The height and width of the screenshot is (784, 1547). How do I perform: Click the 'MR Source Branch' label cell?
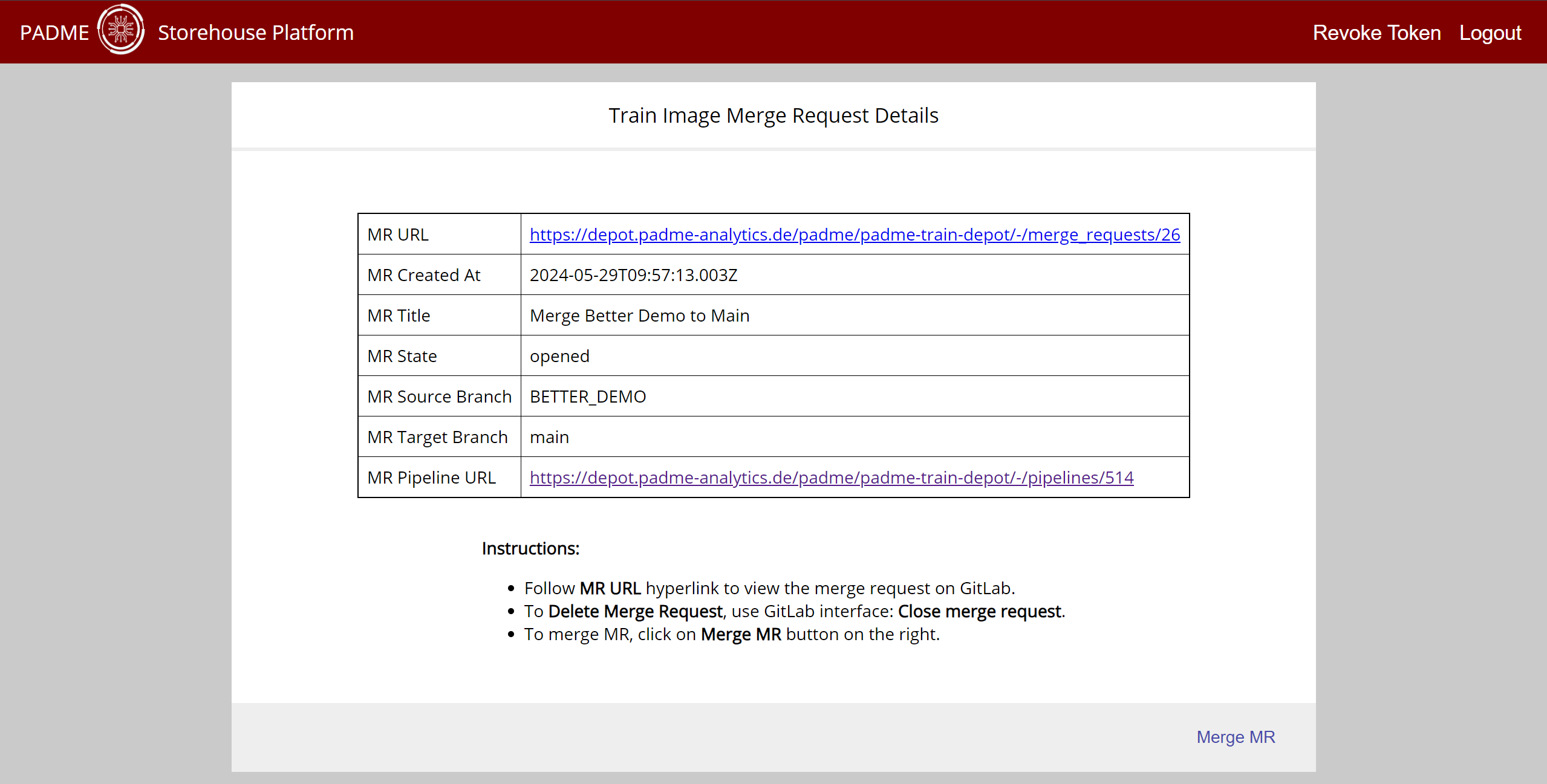point(439,396)
